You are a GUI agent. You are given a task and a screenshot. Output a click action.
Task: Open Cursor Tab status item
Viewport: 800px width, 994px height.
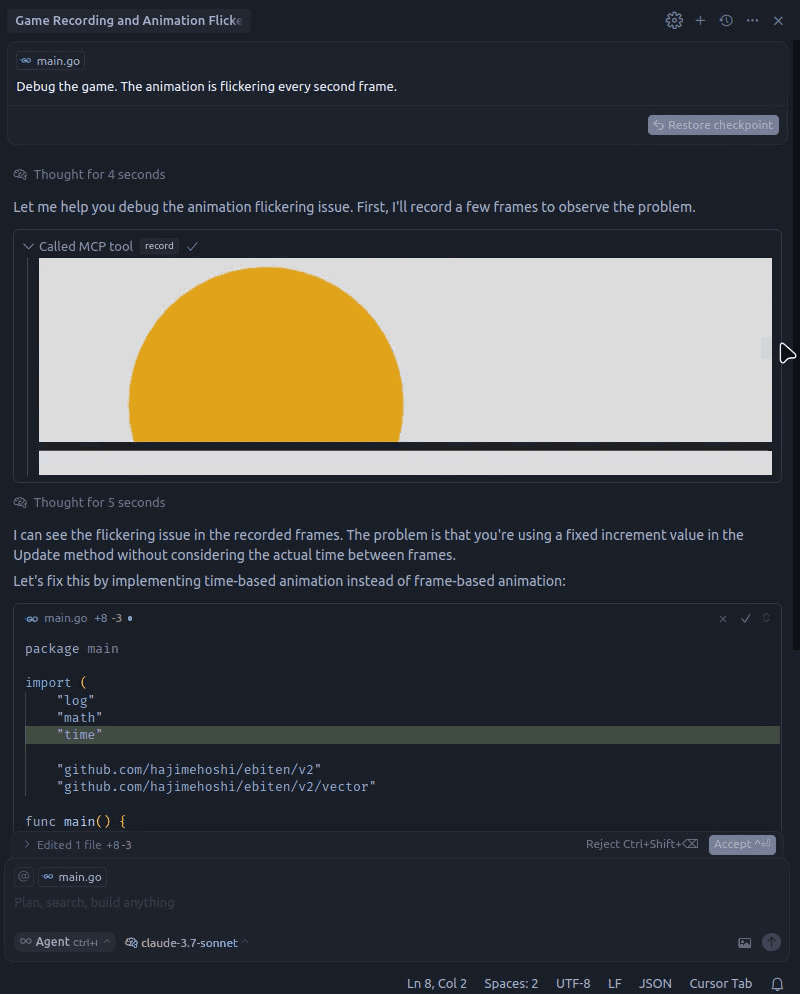pos(720,983)
